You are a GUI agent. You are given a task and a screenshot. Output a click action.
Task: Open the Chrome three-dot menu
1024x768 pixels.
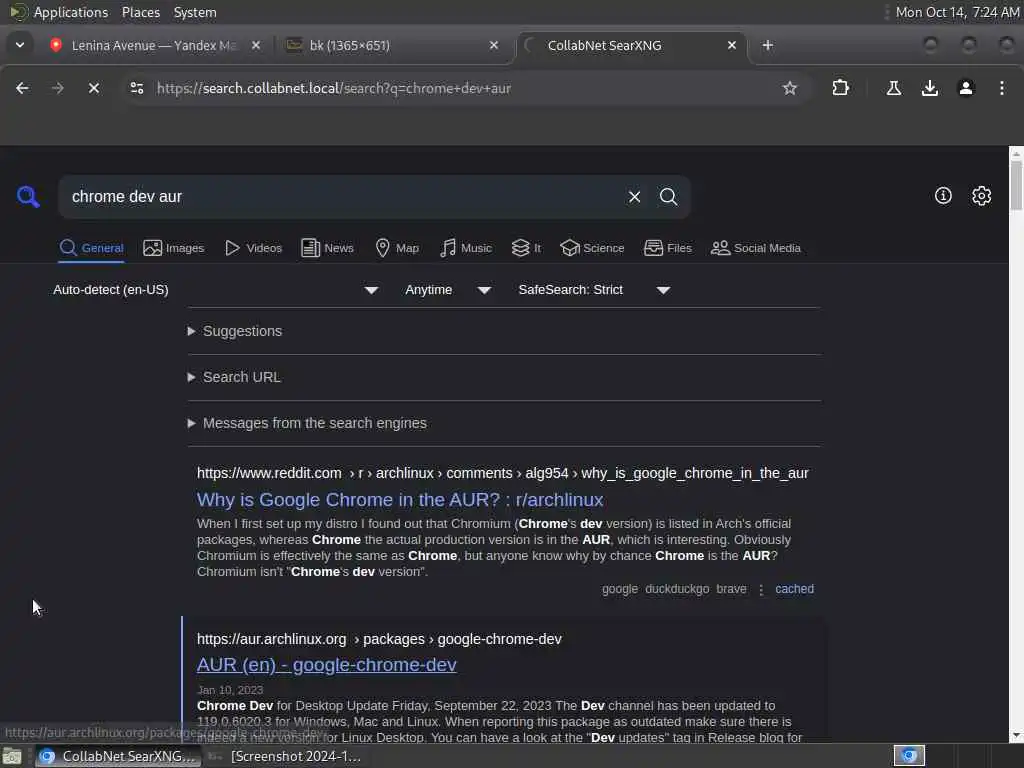tap(1002, 88)
